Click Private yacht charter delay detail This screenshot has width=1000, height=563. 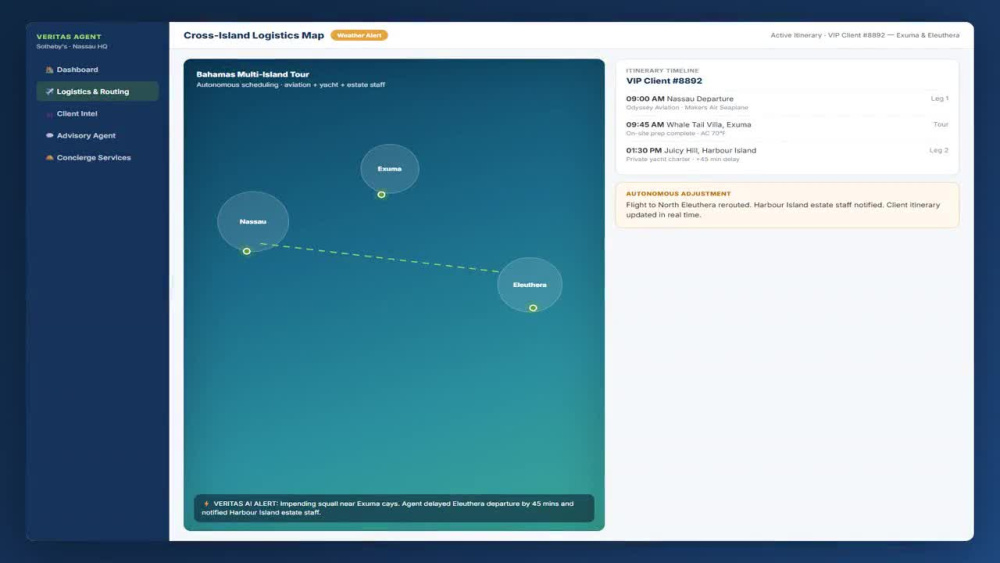(x=682, y=159)
